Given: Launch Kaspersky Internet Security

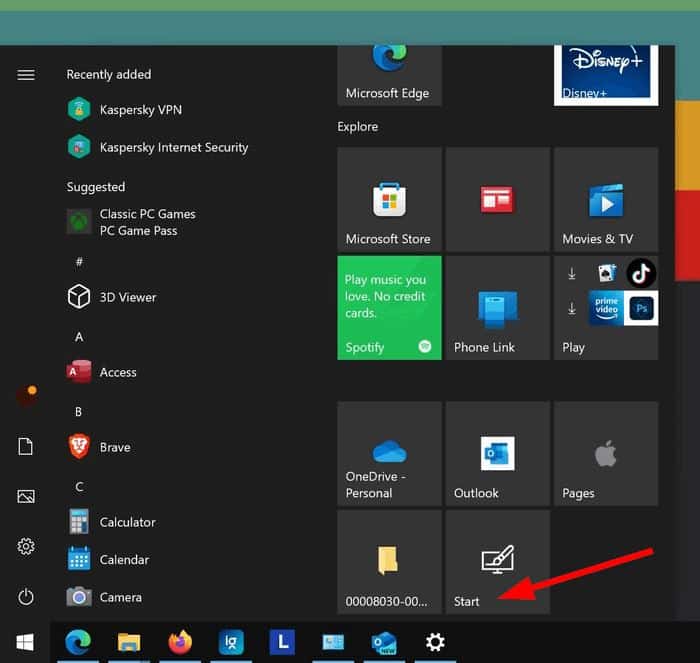Looking at the screenshot, I should [158, 147].
